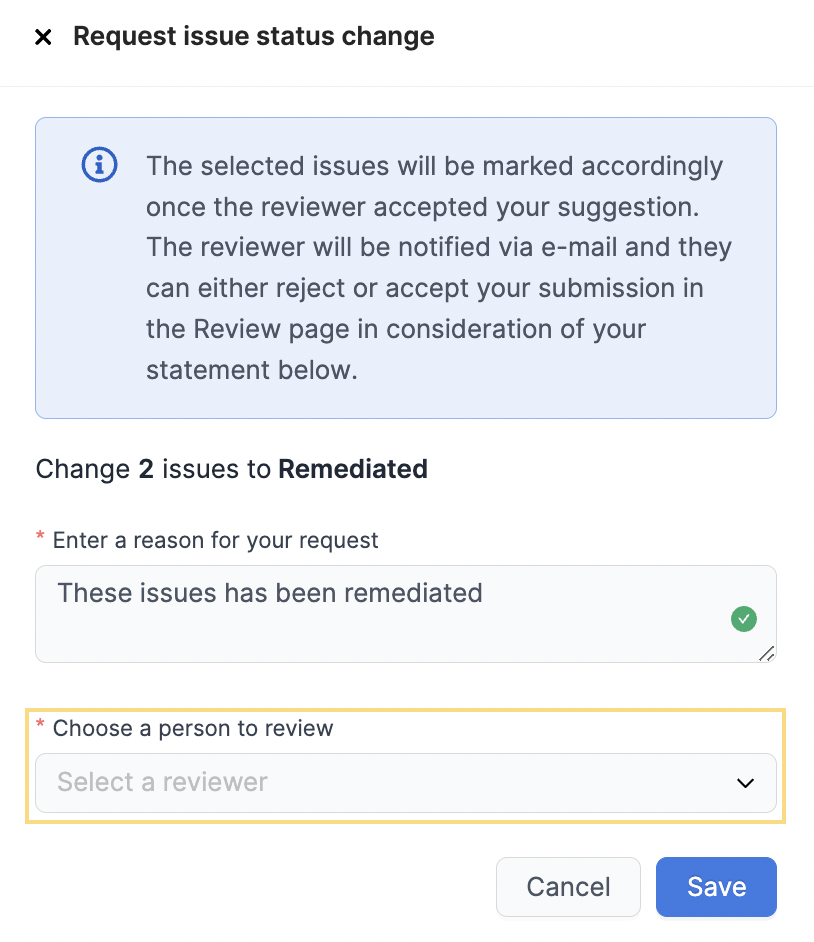The height and width of the screenshot is (942, 814).
Task: Click the dialog title 'Request issue status change'
Action: (254, 36)
